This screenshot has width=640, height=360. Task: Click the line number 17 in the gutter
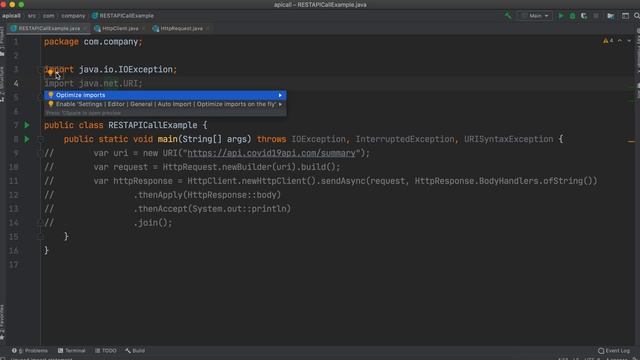13,264
